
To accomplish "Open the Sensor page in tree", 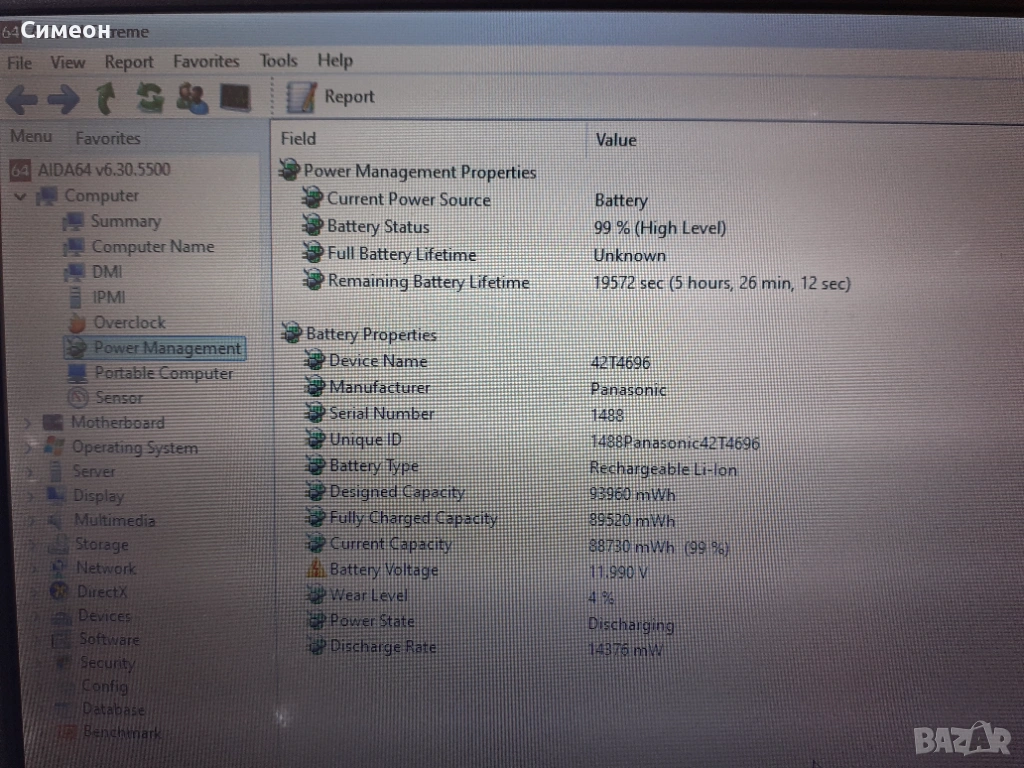I will coord(118,398).
